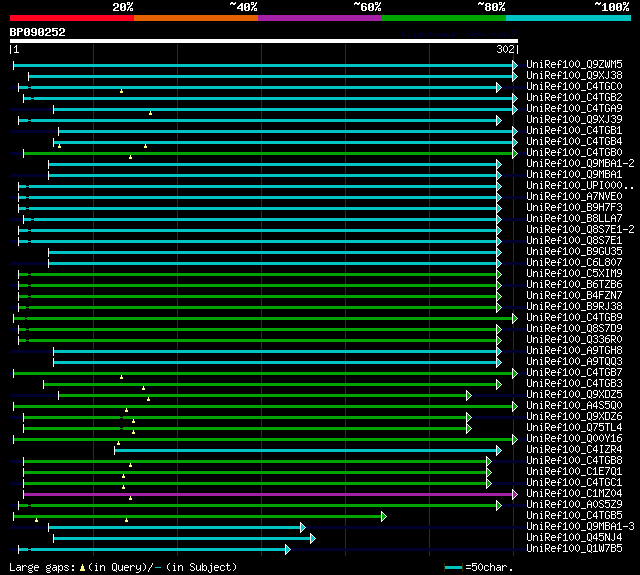Viewport: 640px width, 575px height.
Task: Select the BP090252 query name label
Action: pos(38,32)
